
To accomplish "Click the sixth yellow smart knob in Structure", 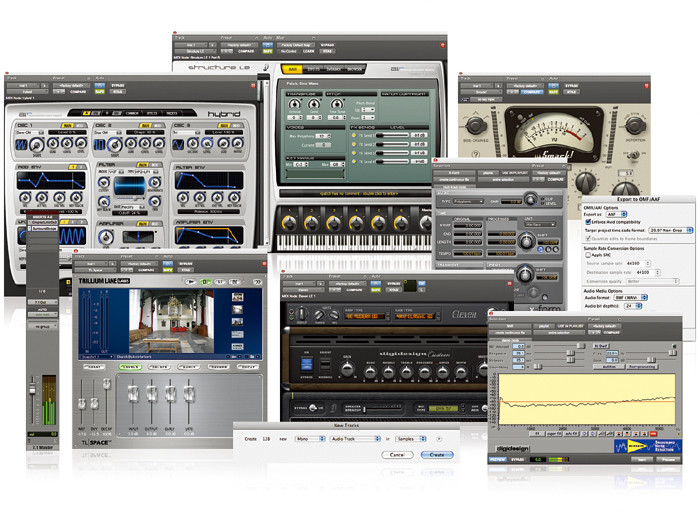I will coord(400,223).
